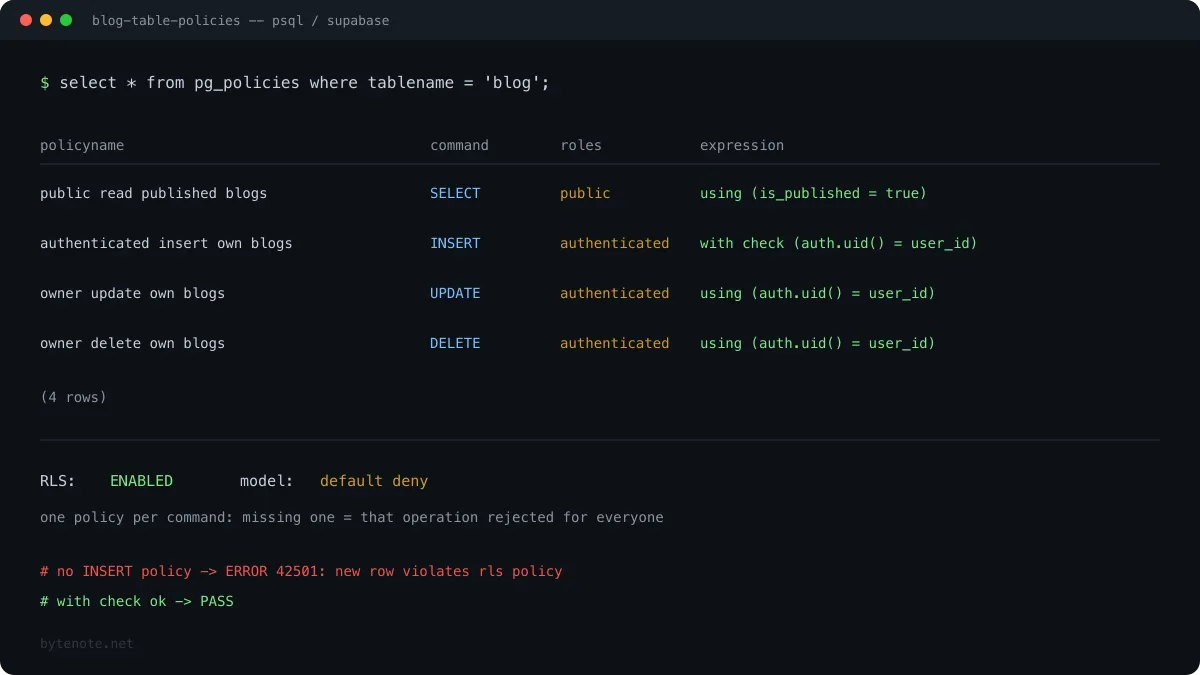Click the 'SELECT' command cell

455,193
